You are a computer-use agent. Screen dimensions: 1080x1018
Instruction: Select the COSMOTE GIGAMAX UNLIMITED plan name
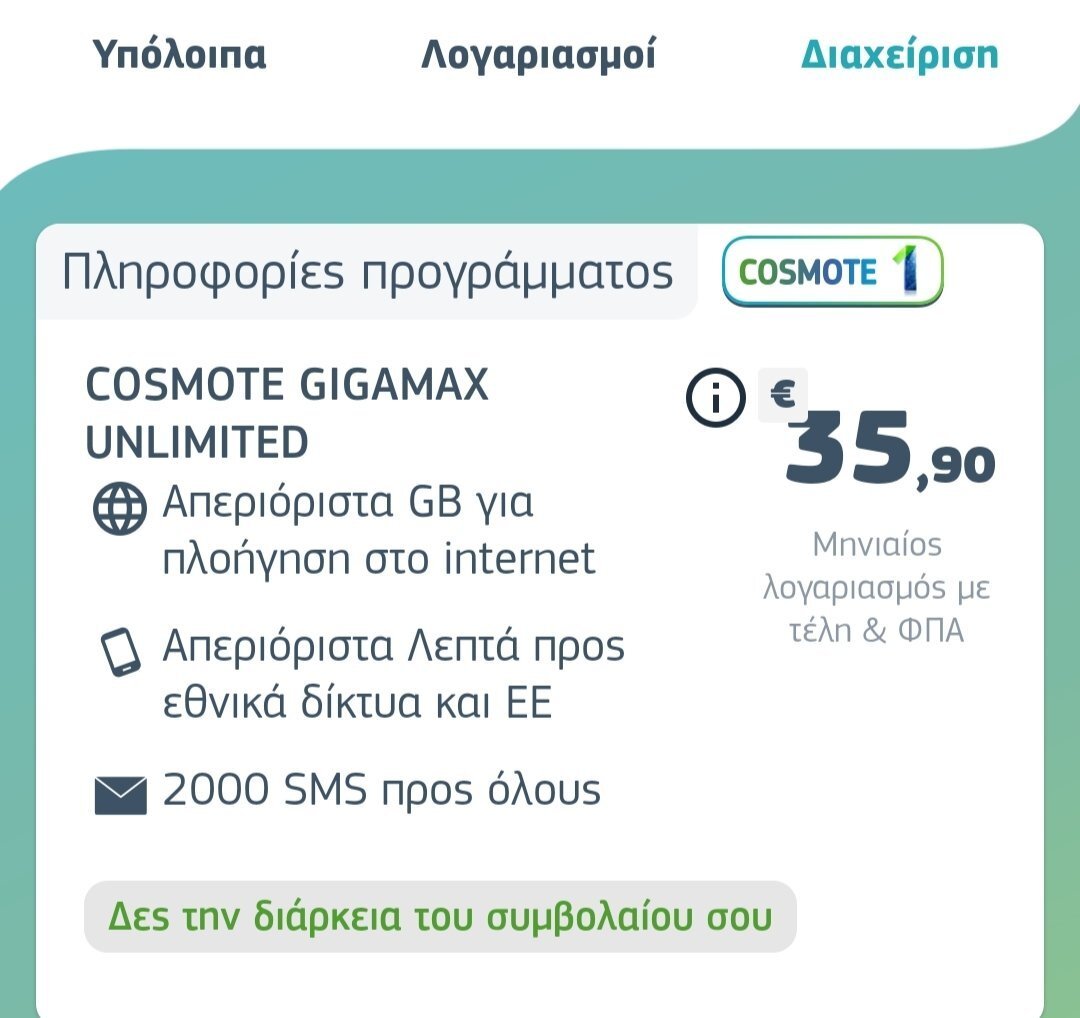tap(287, 413)
